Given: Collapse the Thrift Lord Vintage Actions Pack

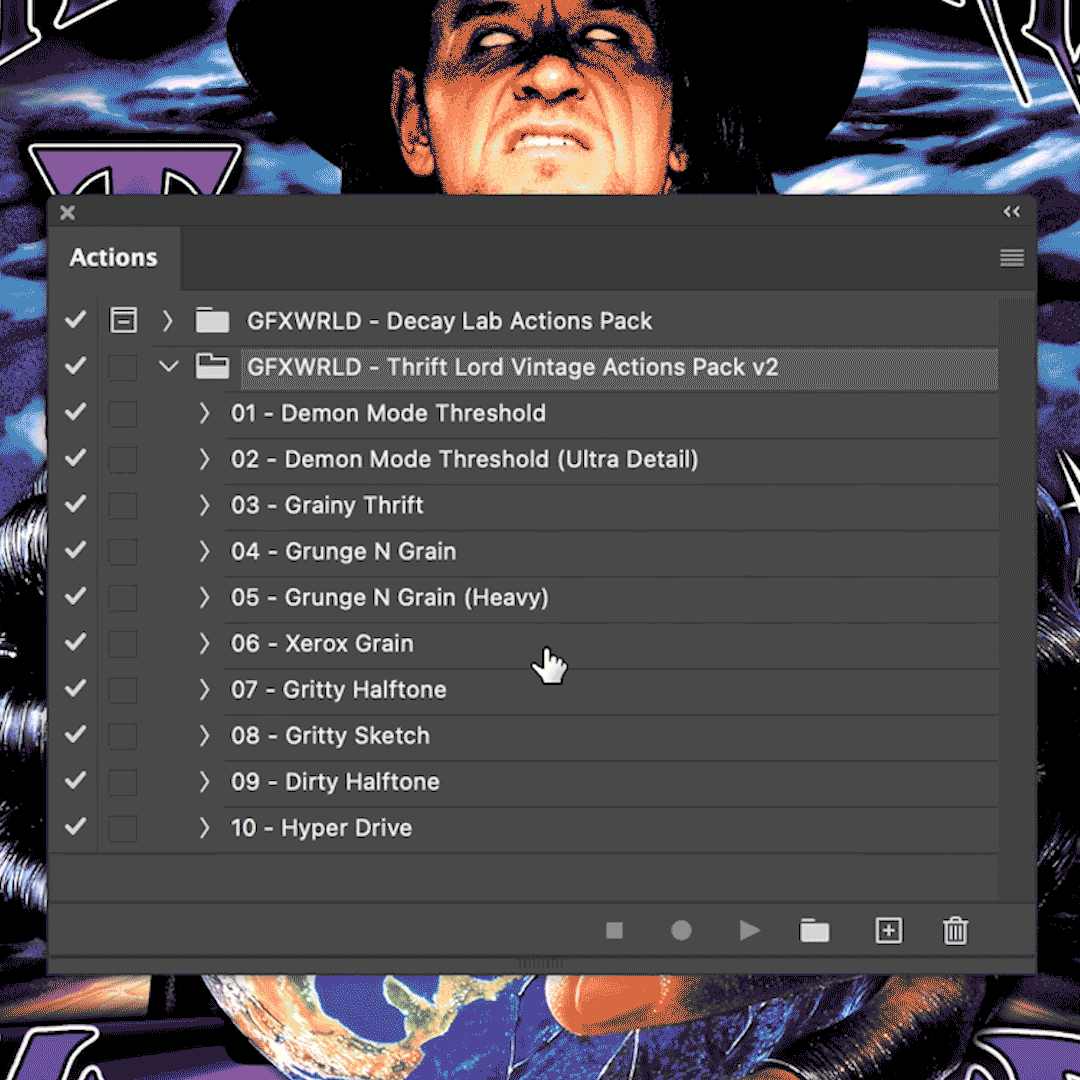Looking at the screenshot, I should [x=168, y=367].
